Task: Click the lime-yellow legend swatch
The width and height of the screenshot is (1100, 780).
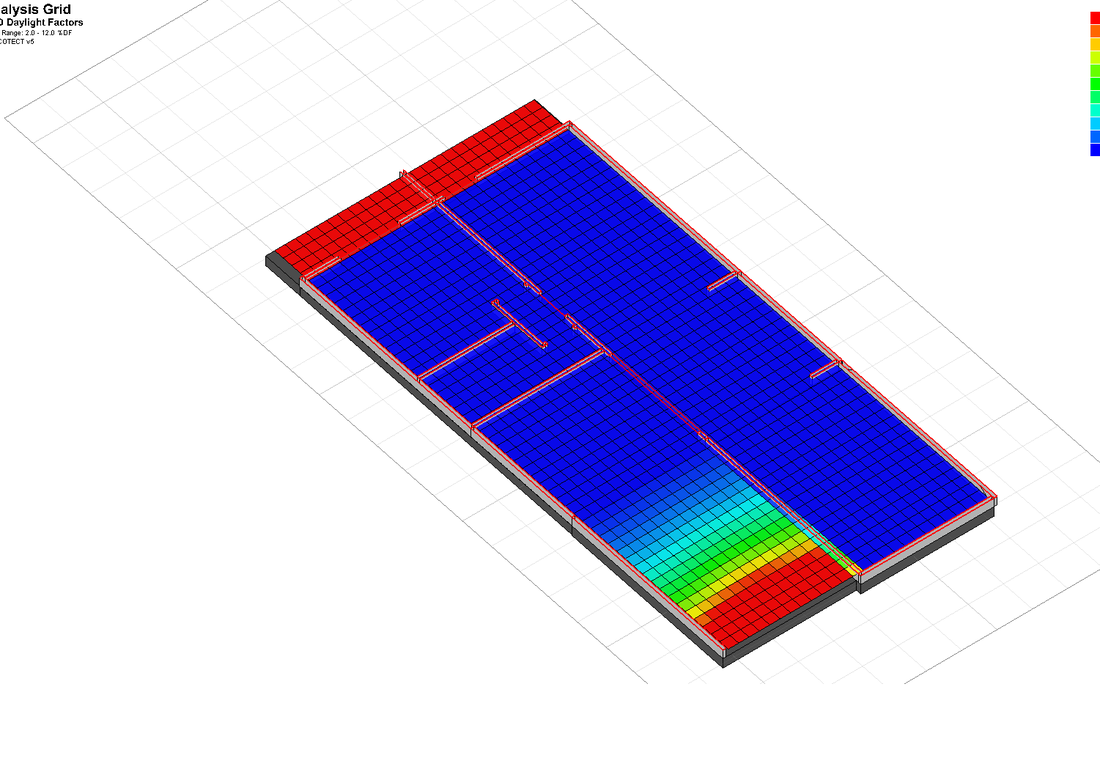Action: 1095,58
